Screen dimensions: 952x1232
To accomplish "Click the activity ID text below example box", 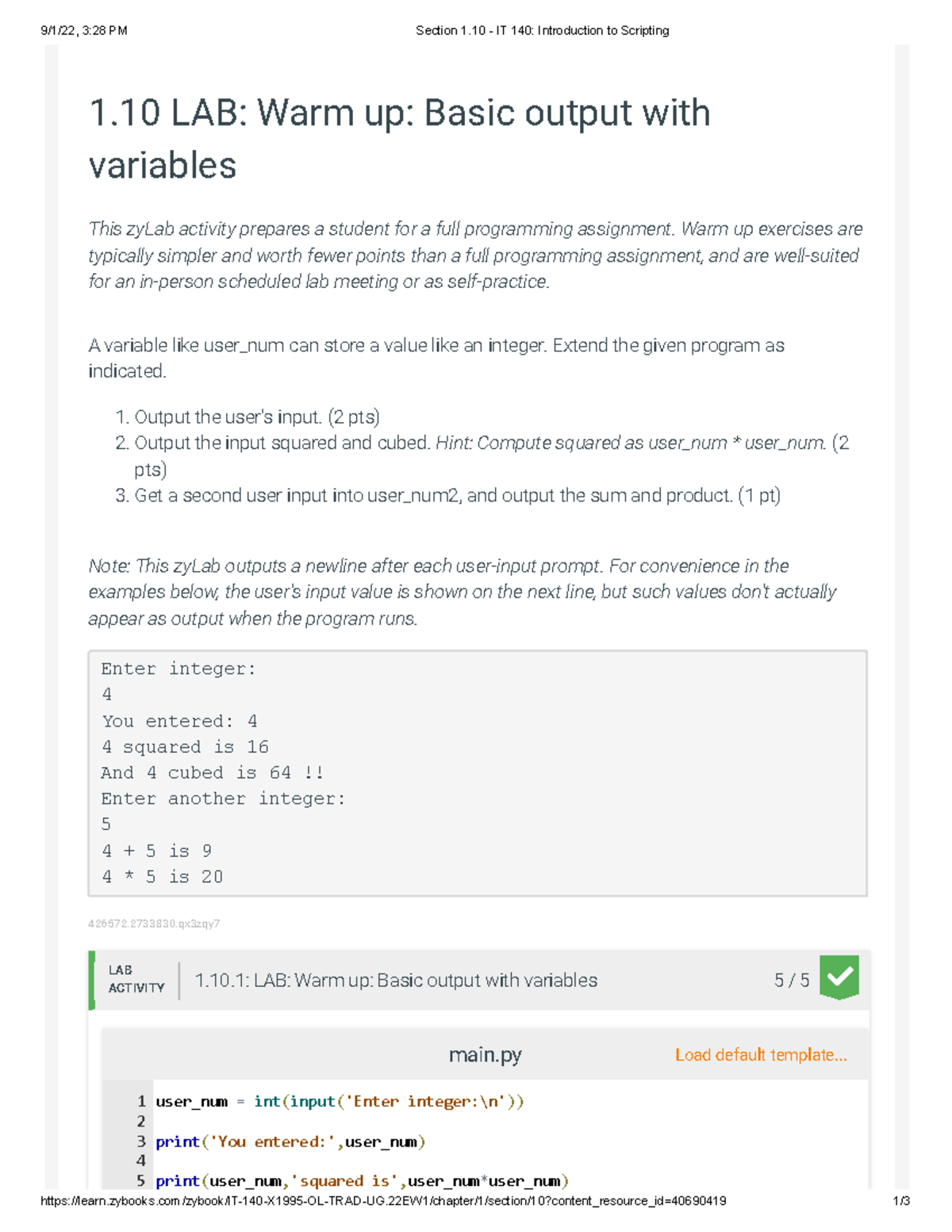I will tap(154, 923).
